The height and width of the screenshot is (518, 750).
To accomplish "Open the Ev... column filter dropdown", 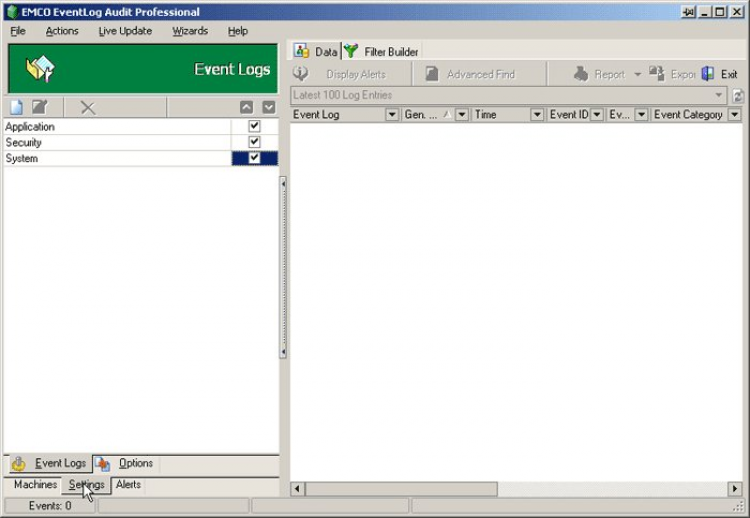I will point(641,115).
